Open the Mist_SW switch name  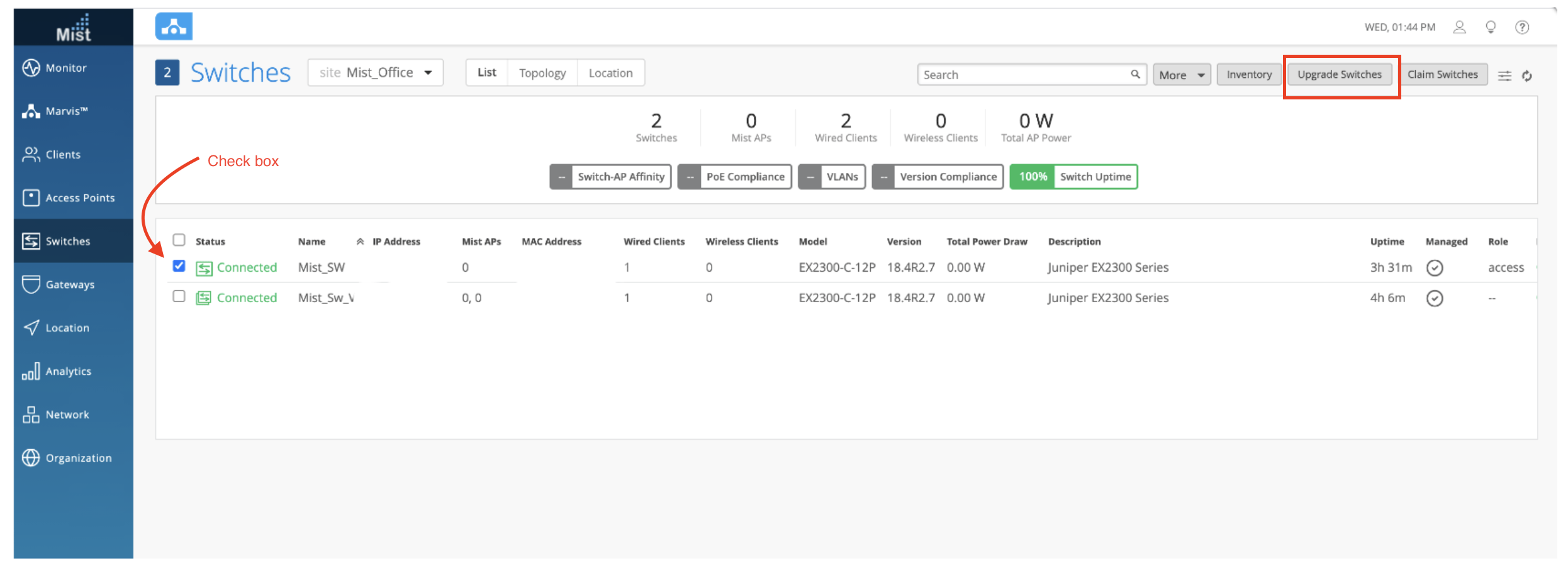322,267
